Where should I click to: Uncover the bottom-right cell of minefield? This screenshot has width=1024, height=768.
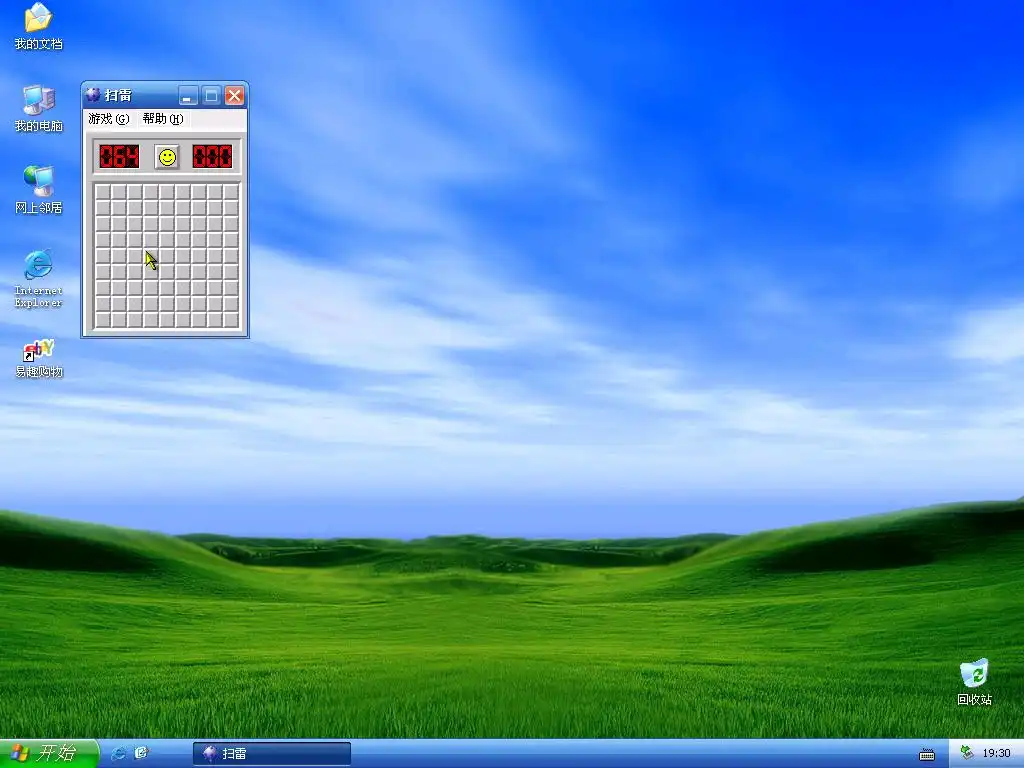231,320
